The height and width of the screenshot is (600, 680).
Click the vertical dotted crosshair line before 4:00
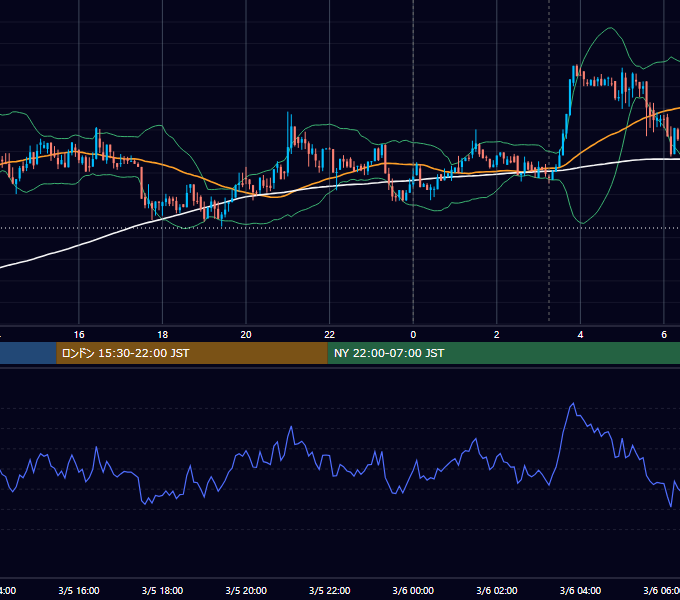click(x=549, y=160)
